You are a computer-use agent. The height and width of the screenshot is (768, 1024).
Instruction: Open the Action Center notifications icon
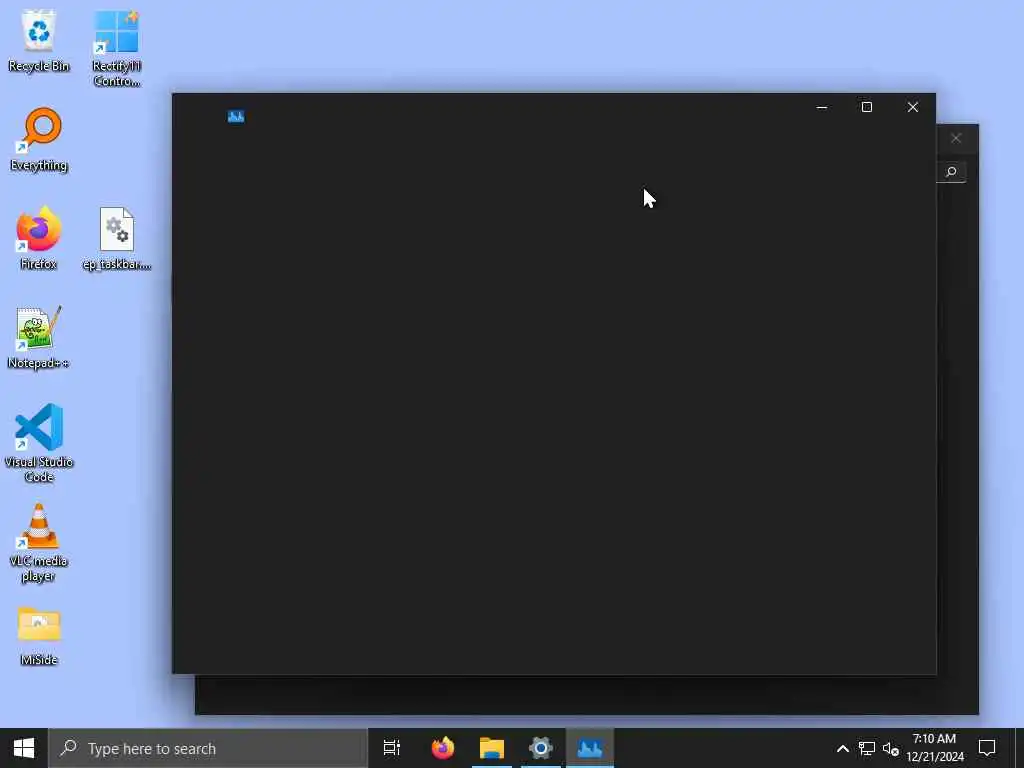[987, 748]
